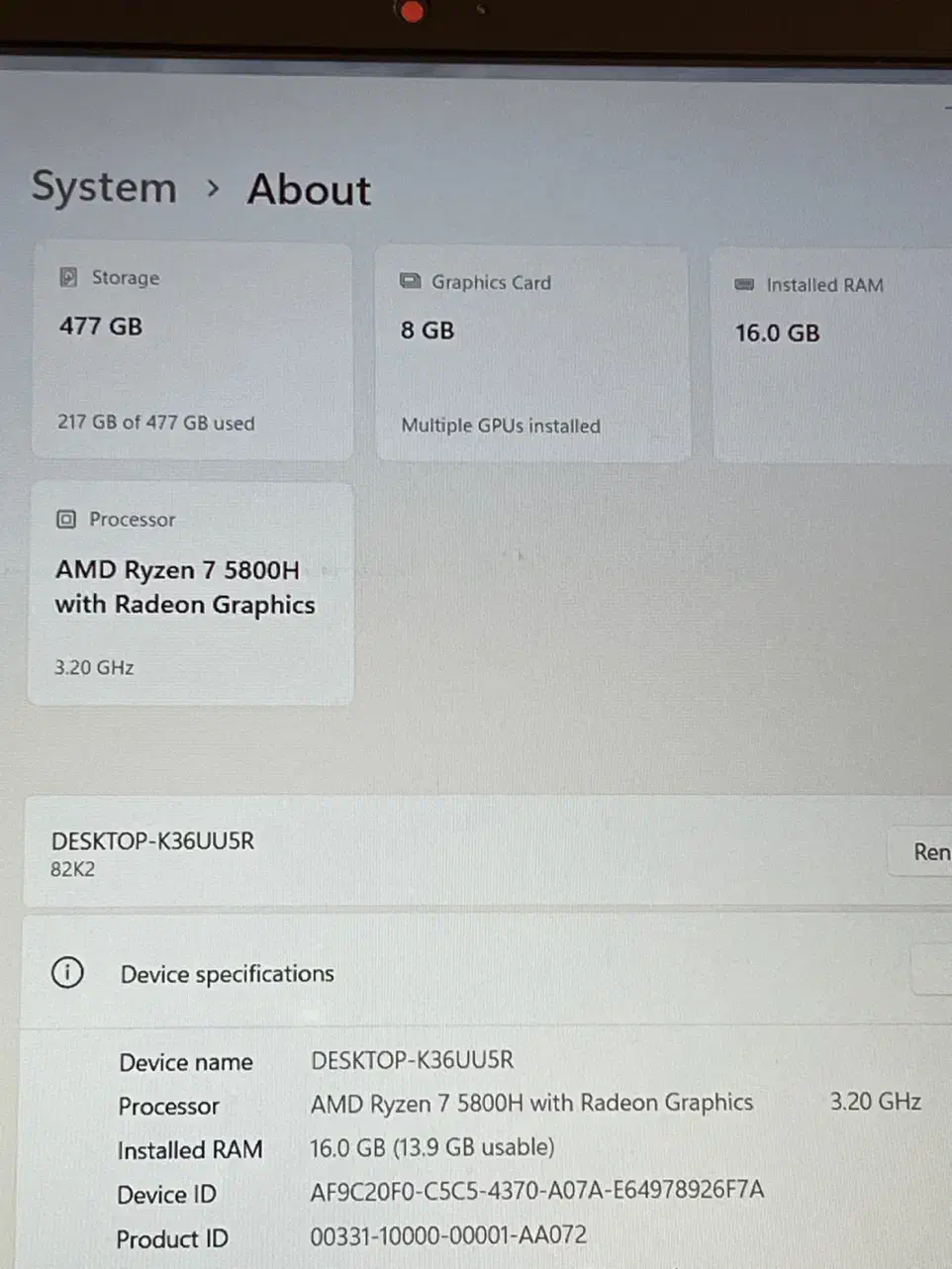Click the breadcrumb chevron separator

pyautogui.click(x=212, y=188)
